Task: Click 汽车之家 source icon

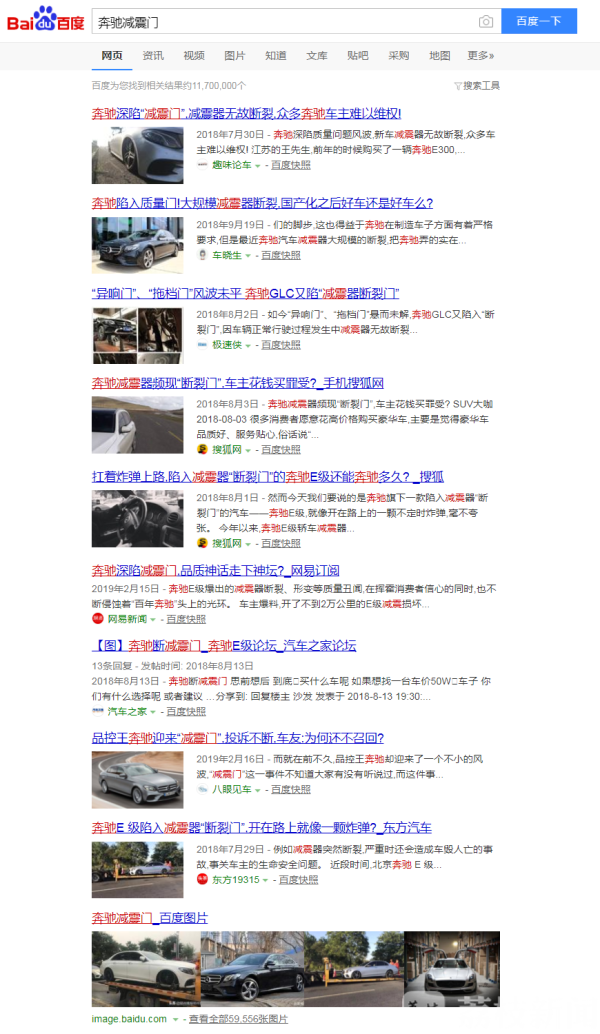Action: click(98, 711)
